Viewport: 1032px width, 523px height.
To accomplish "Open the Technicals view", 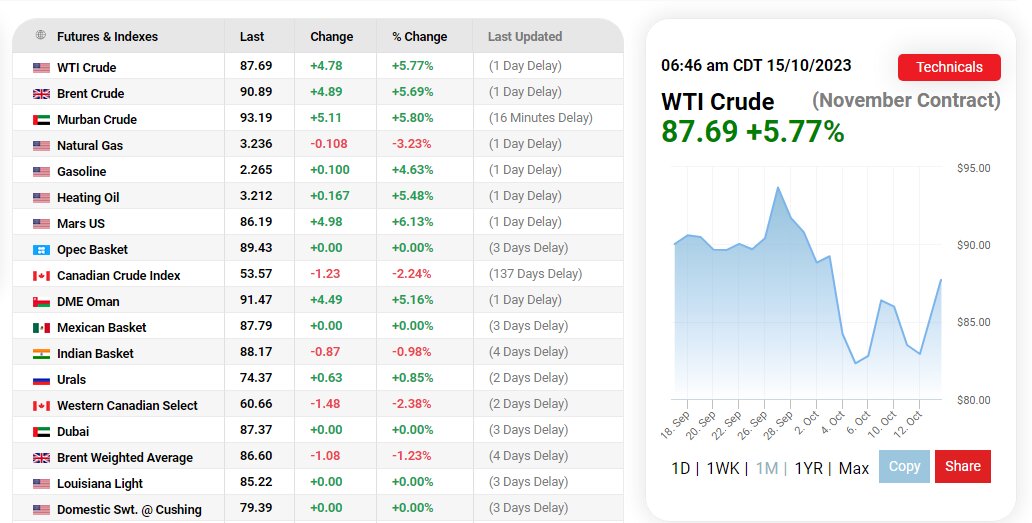I will (x=949, y=67).
